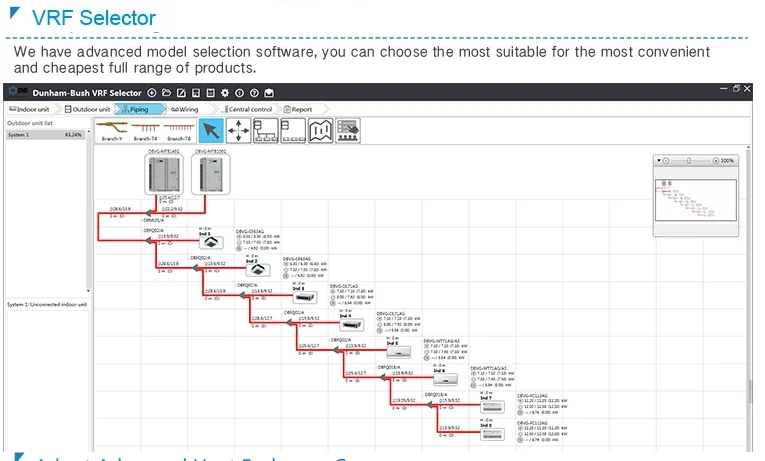Choose the four-way move pan tool

click(x=238, y=130)
